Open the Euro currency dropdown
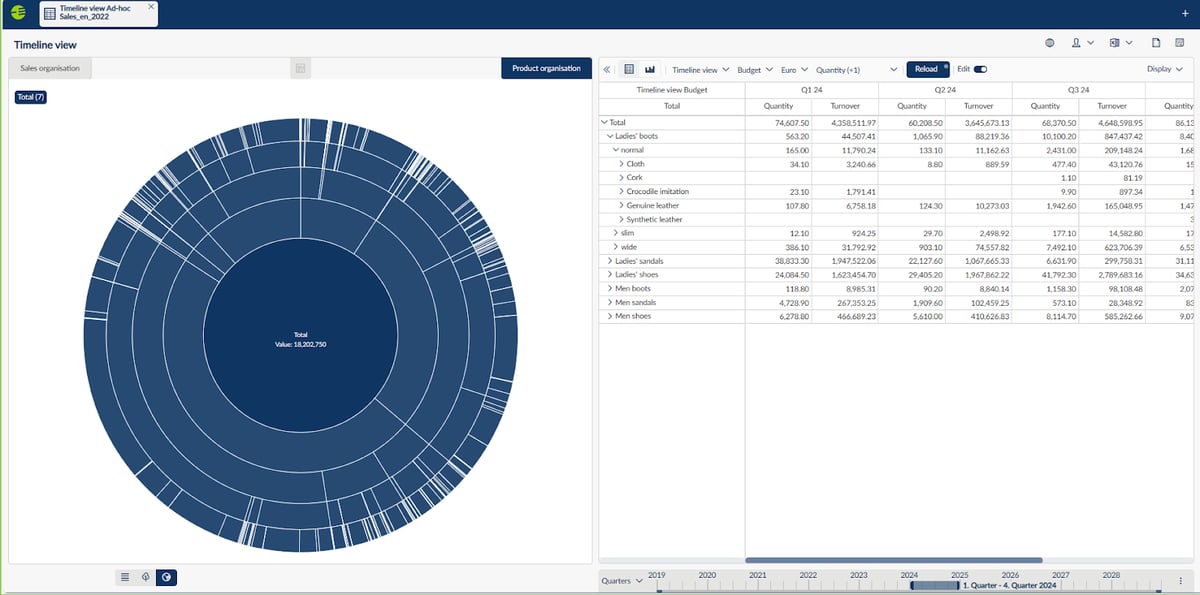1200x595 pixels. pyautogui.click(x=794, y=70)
